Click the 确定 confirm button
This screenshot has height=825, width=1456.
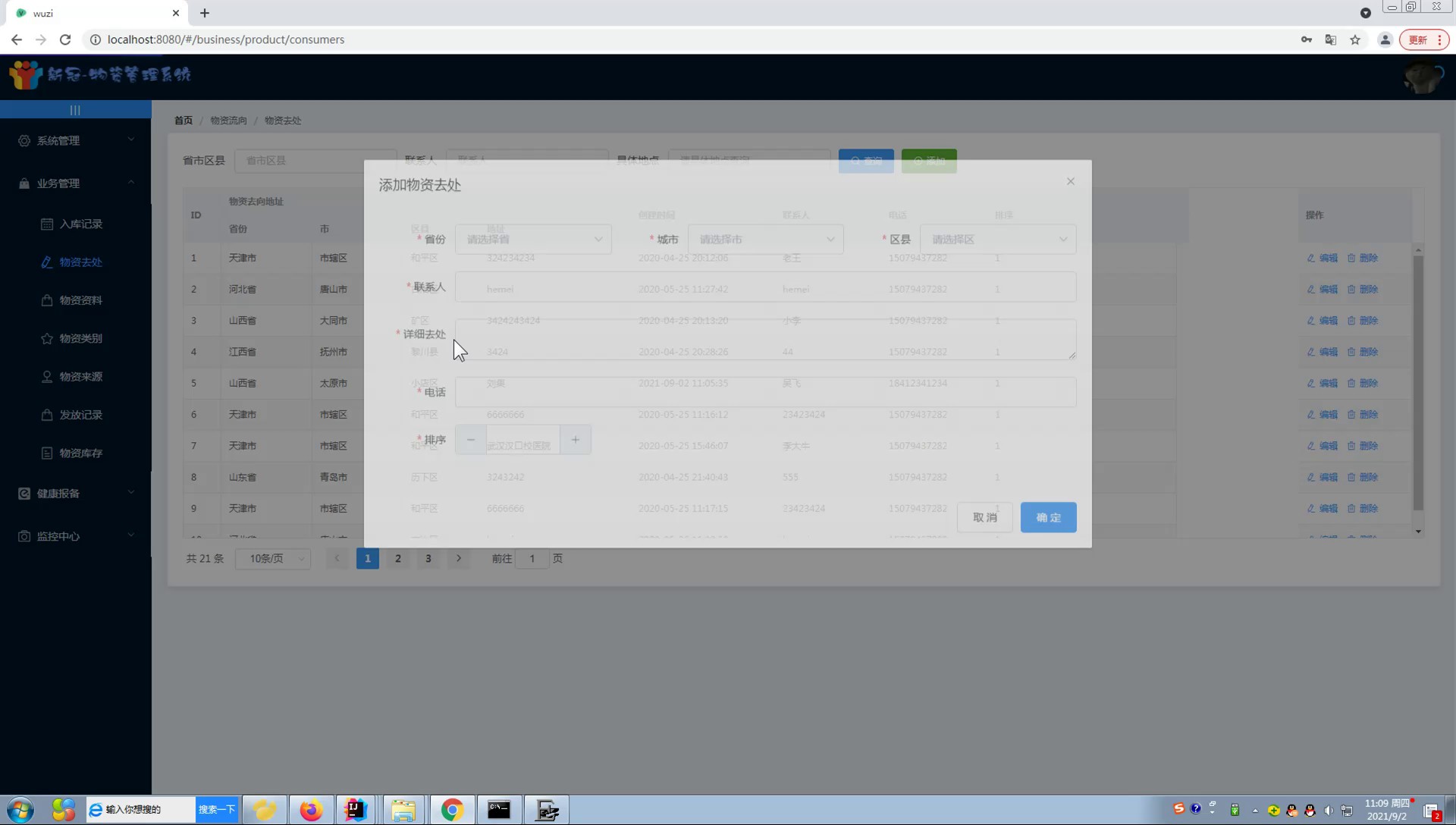[x=1048, y=517]
